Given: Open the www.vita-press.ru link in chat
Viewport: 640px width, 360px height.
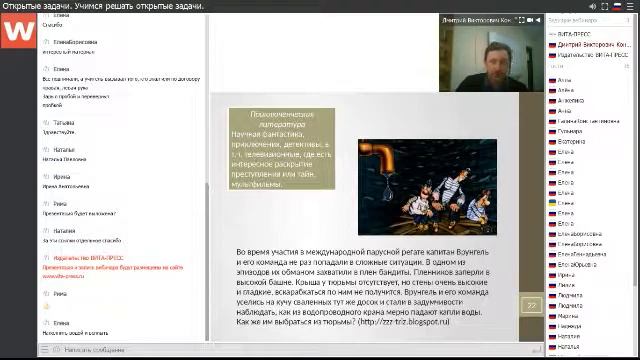Looking at the screenshot, I should click(63, 276).
